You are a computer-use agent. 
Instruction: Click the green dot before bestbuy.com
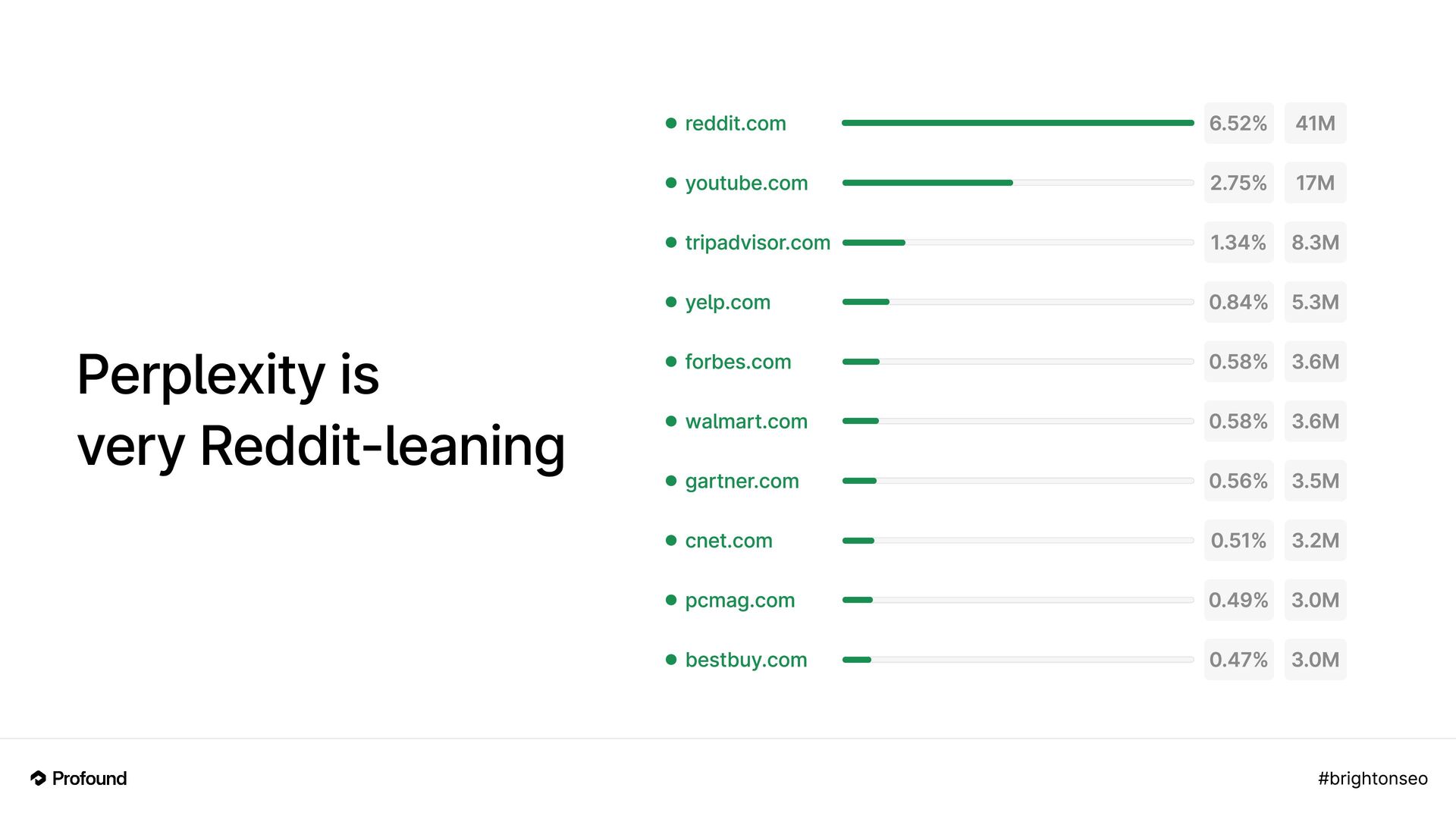pos(671,660)
